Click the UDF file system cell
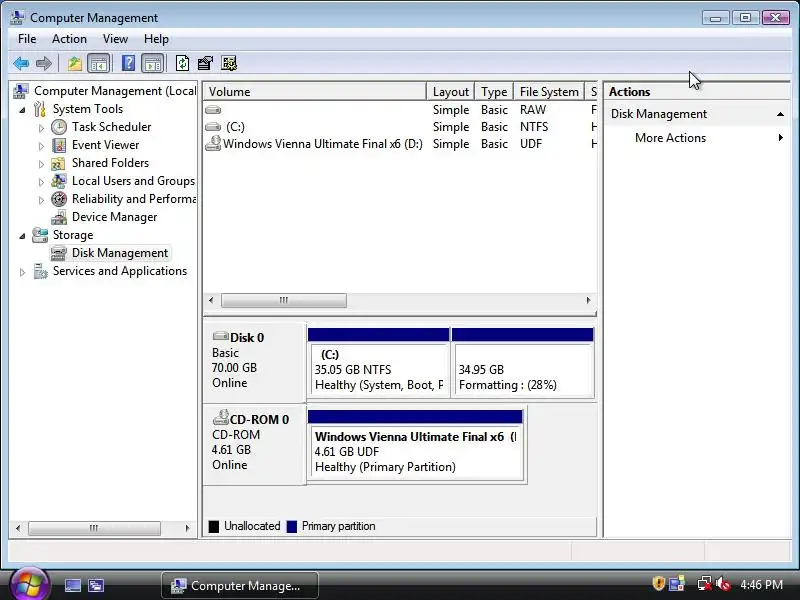This screenshot has height=600, width=800. pos(531,144)
